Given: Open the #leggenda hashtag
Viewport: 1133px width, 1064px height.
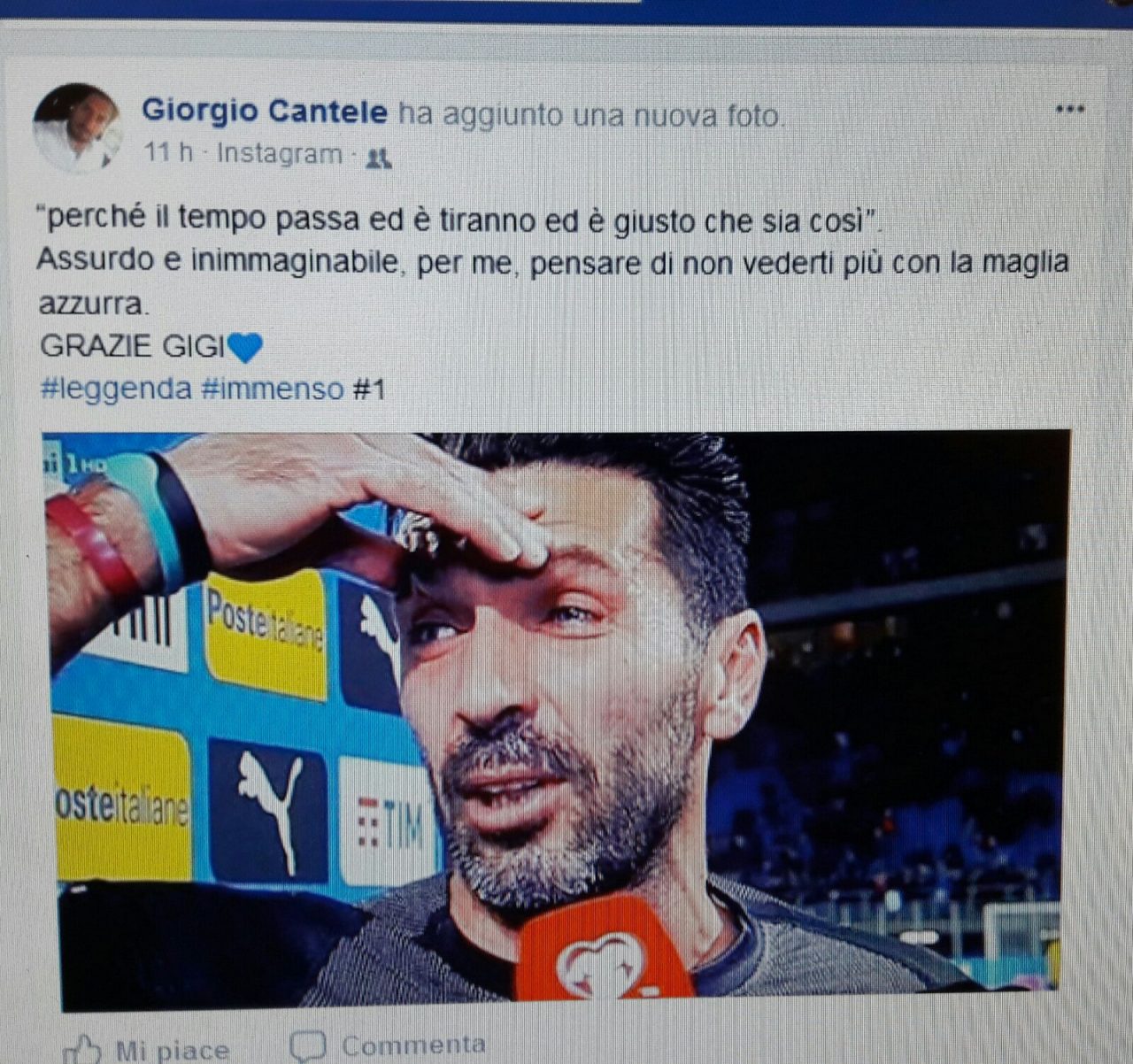Looking at the screenshot, I should tap(116, 389).
